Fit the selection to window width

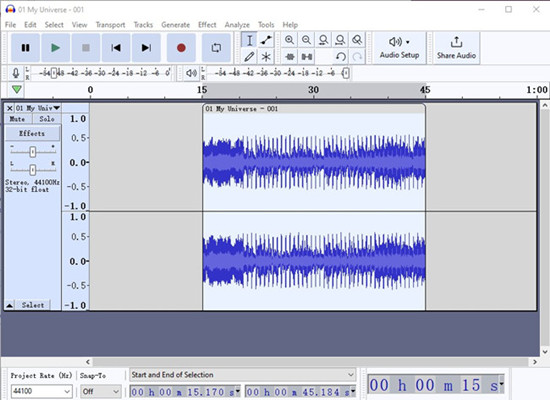(323, 40)
